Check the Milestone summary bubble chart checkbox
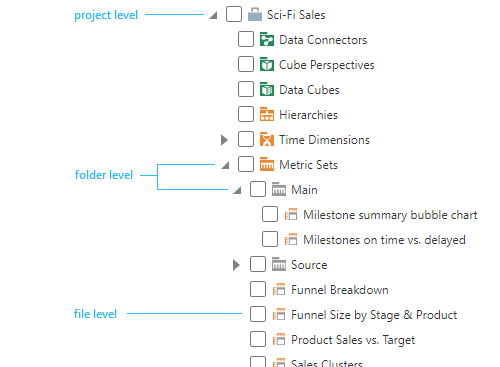 pos(270,214)
